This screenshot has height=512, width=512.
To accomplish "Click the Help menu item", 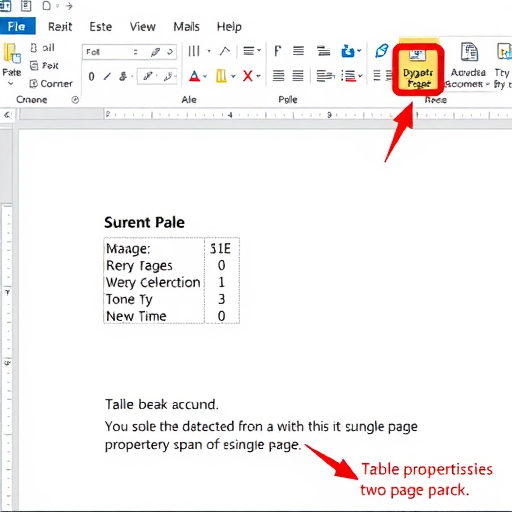I will (x=229, y=27).
